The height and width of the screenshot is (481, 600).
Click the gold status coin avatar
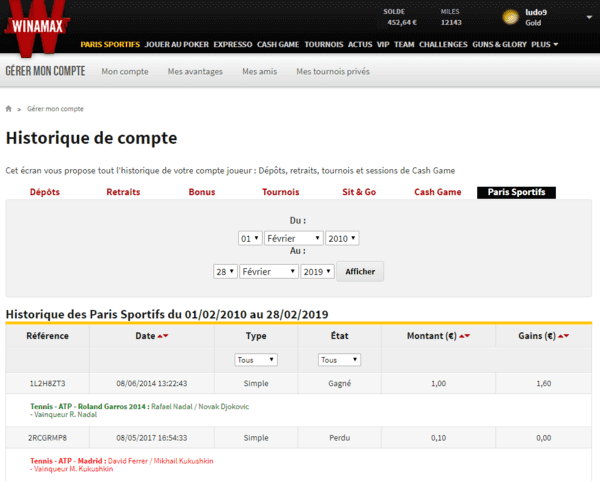coord(510,17)
